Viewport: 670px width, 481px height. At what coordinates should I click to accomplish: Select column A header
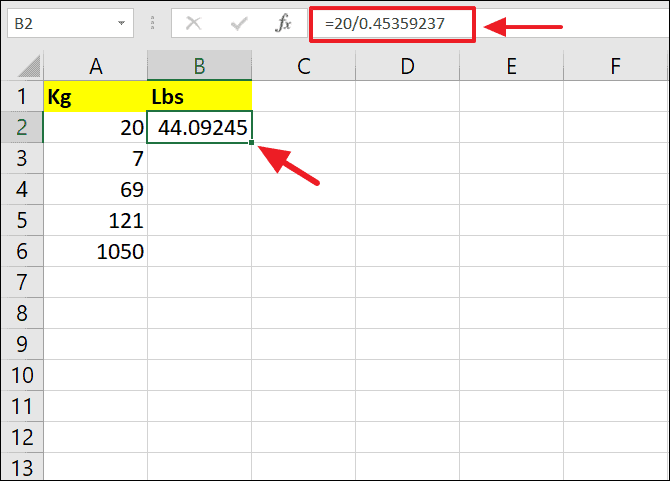tap(96, 66)
